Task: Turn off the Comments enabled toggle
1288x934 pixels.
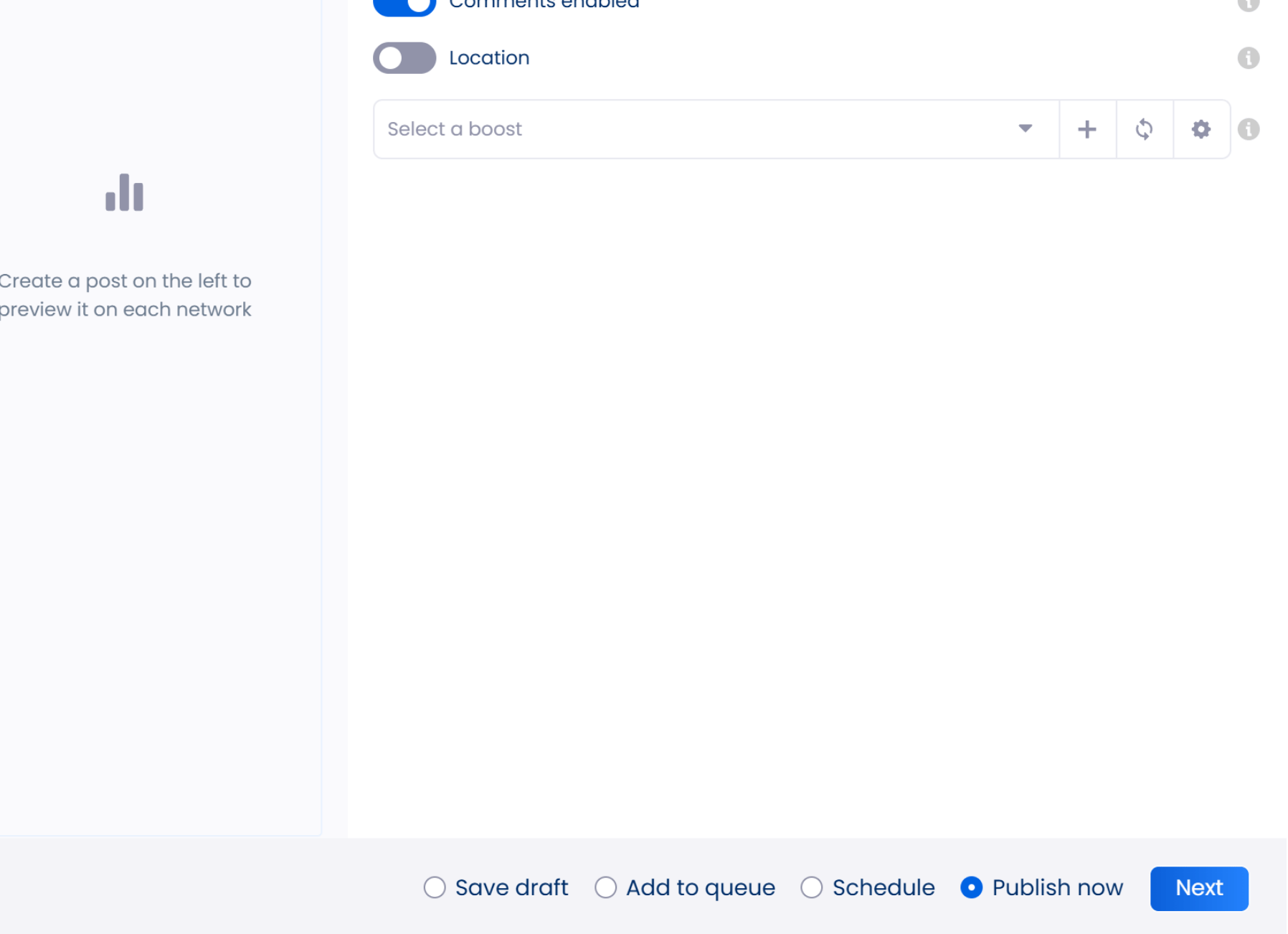Action: pyautogui.click(x=404, y=6)
